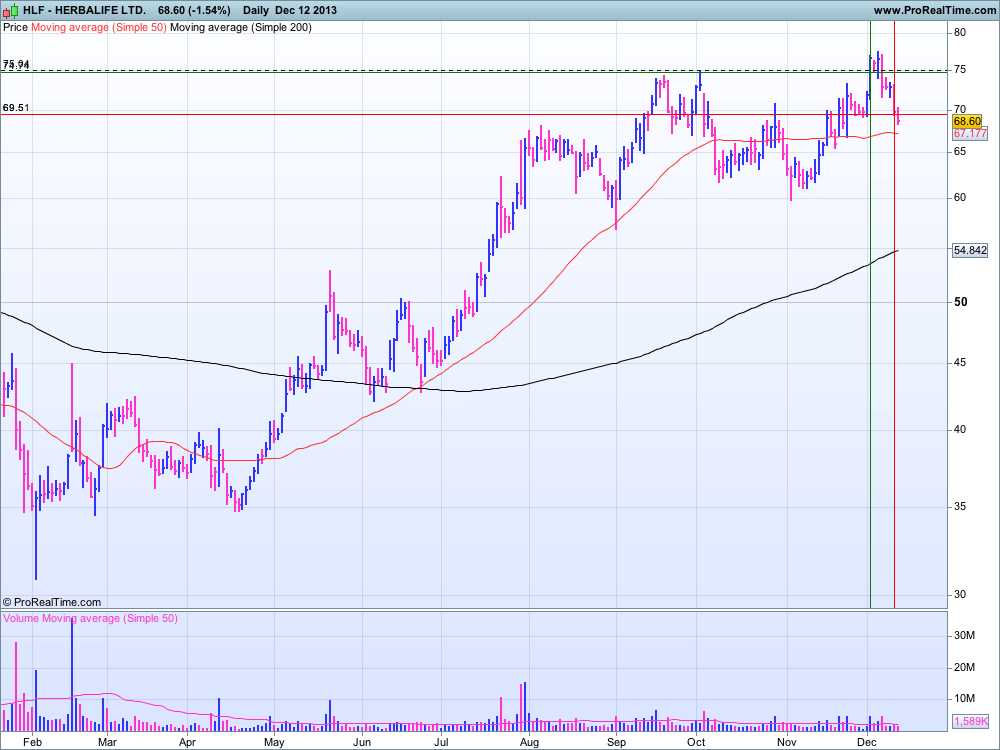Click the yellow 68.60 current price tag

[967, 121]
